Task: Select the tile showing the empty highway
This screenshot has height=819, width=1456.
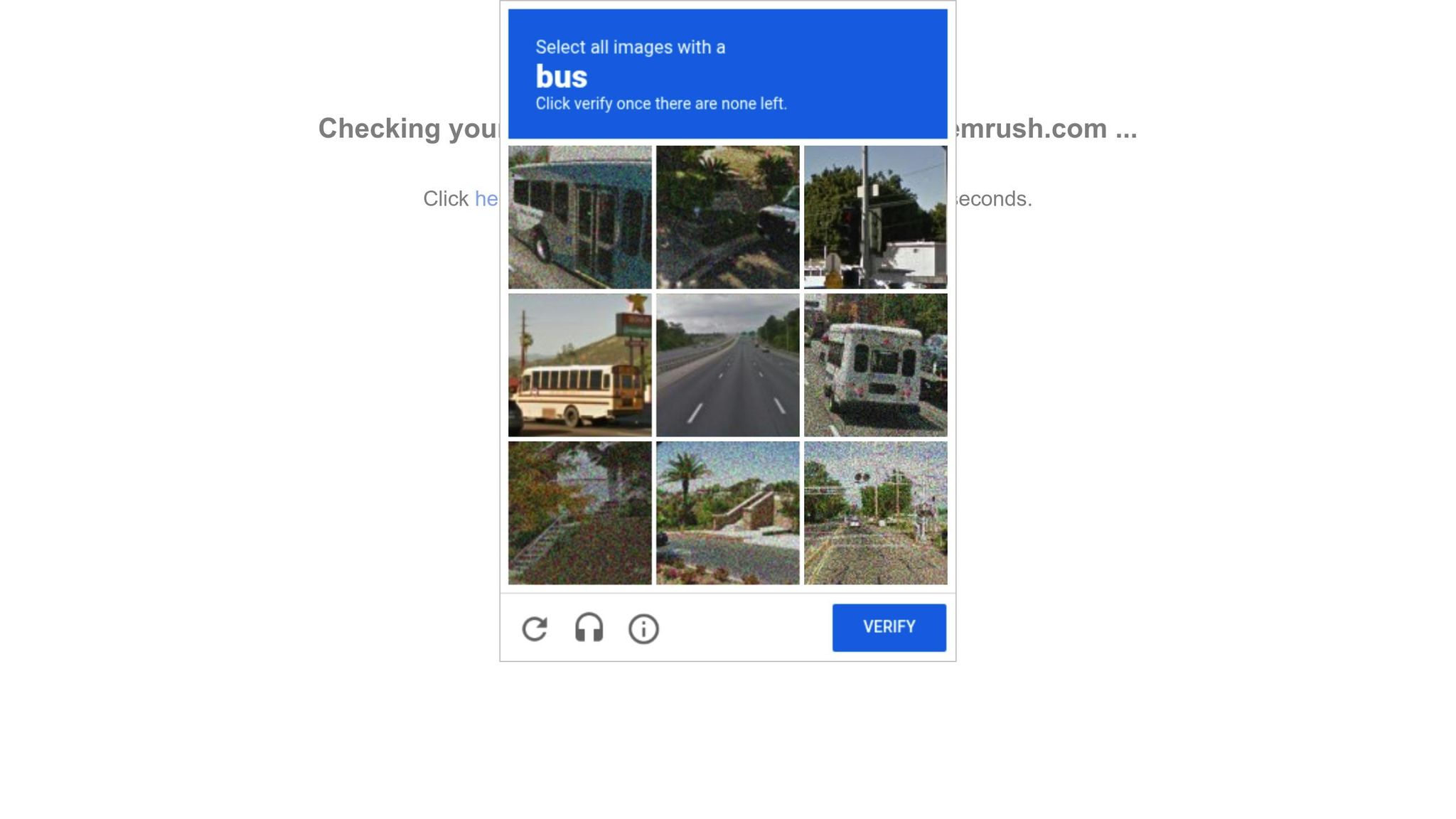Action: (728, 365)
